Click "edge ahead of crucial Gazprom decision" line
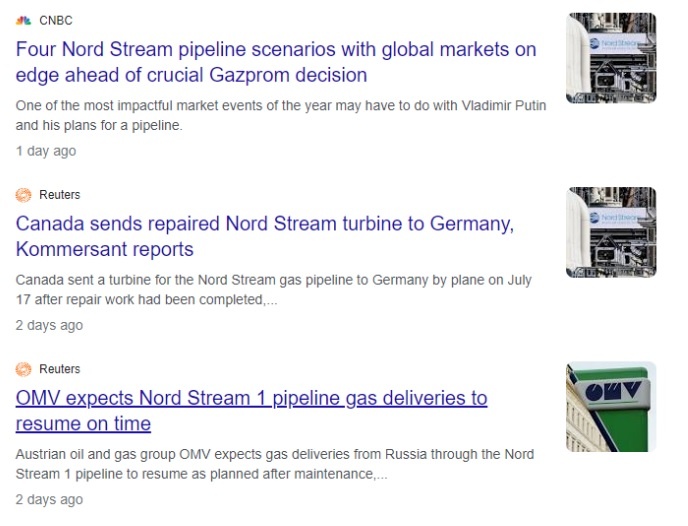 191,75
